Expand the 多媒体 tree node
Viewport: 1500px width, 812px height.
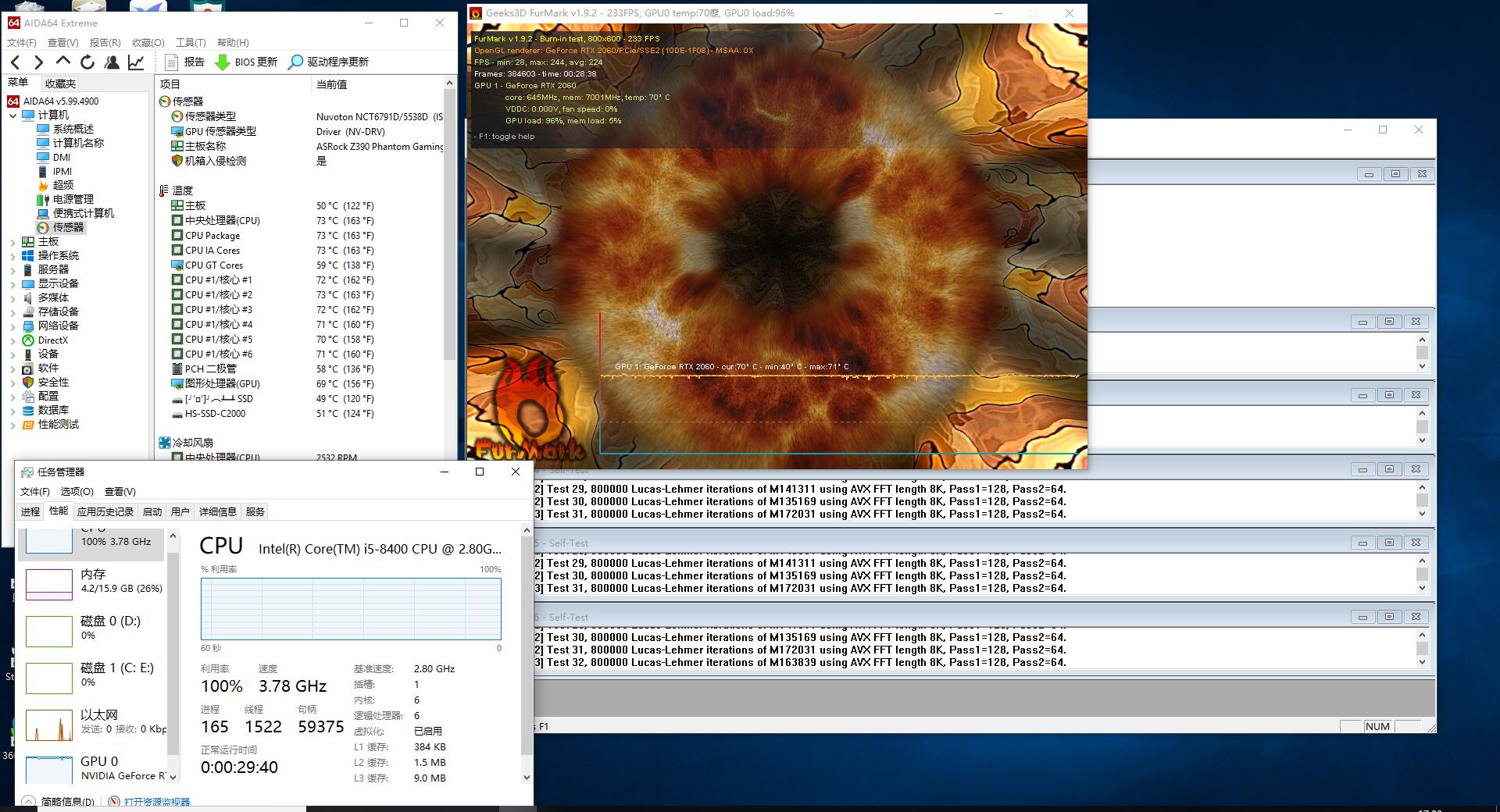[x=13, y=298]
